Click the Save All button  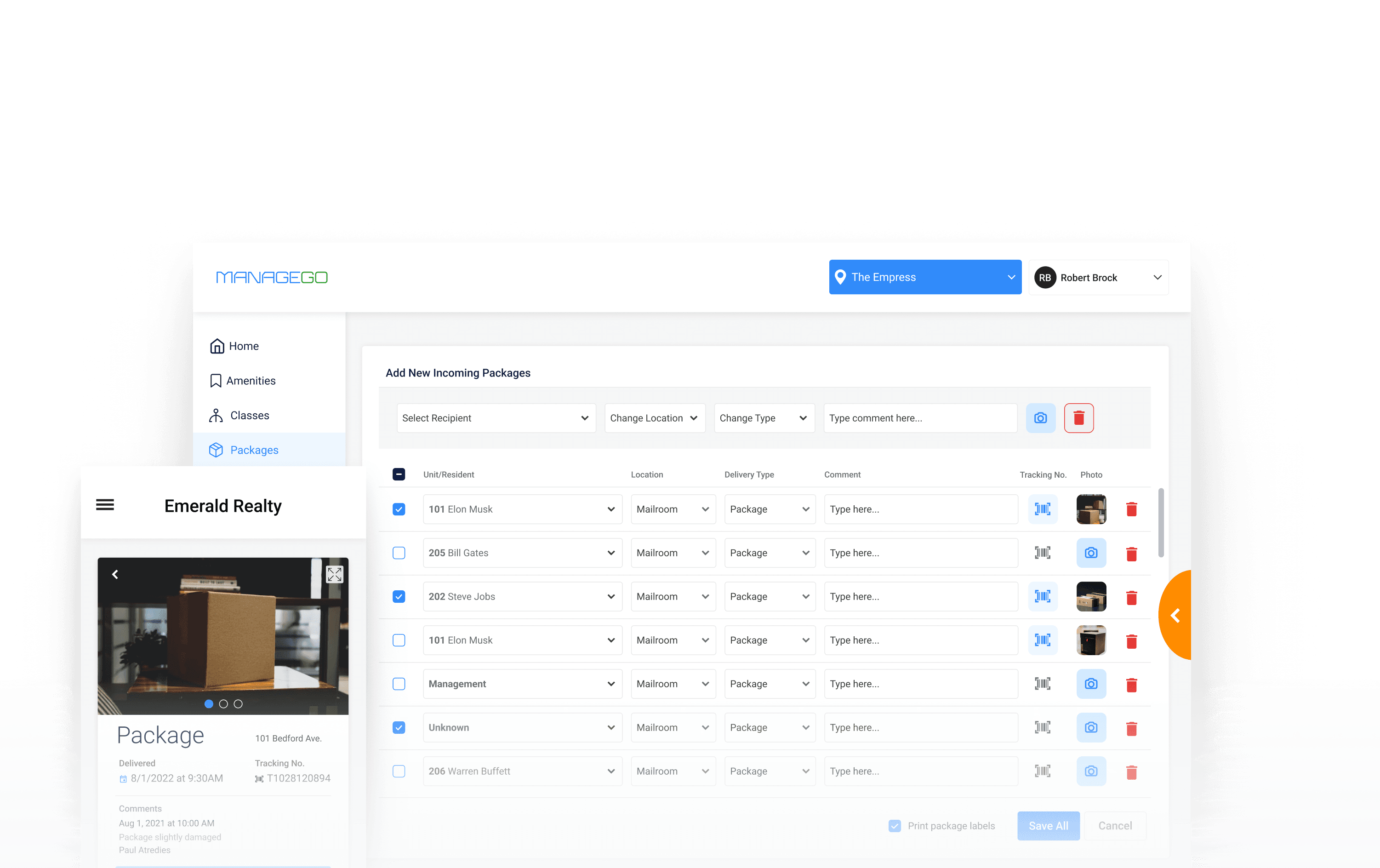(x=1048, y=826)
